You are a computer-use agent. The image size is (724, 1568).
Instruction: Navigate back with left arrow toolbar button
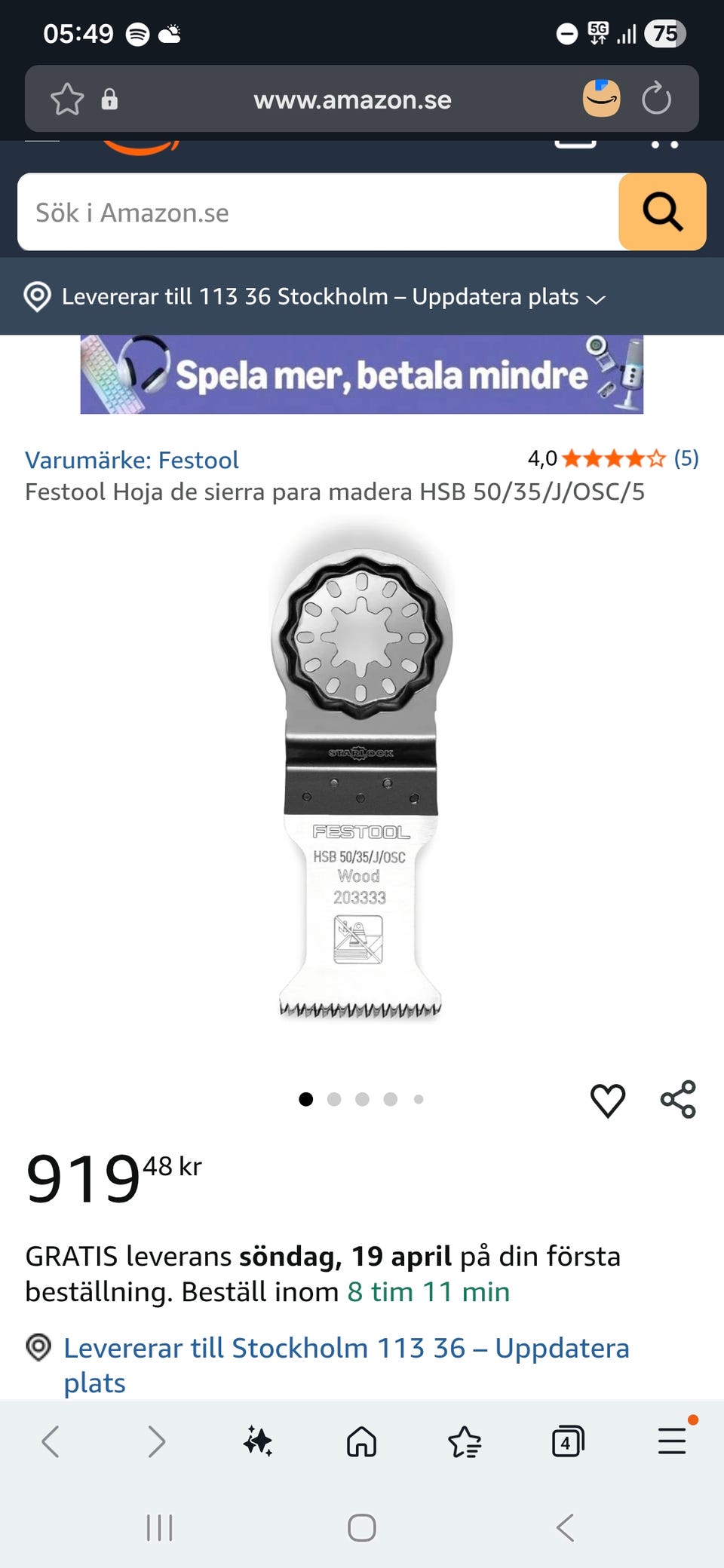click(51, 1441)
